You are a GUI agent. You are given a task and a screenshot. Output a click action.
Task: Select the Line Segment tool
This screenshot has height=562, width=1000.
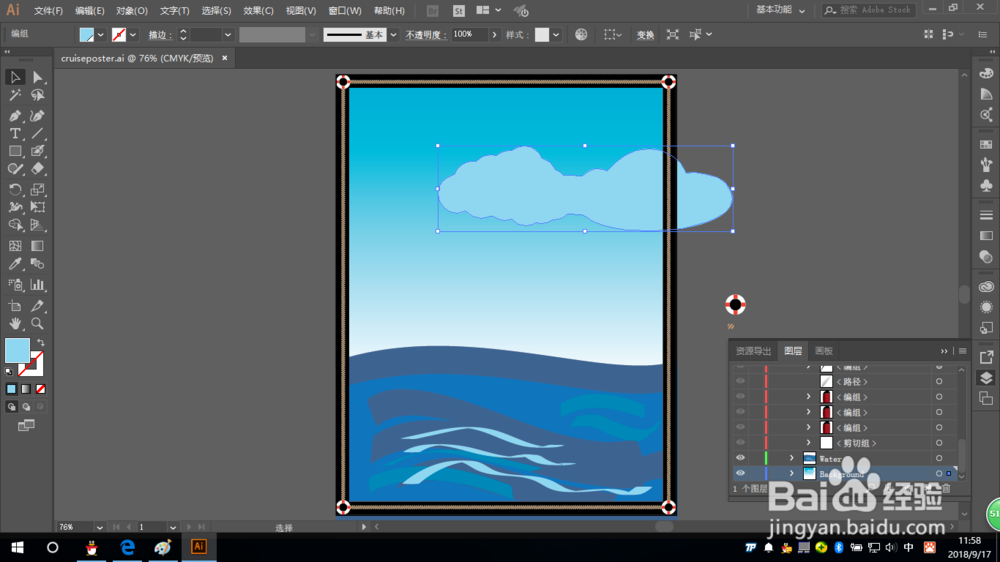point(38,133)
